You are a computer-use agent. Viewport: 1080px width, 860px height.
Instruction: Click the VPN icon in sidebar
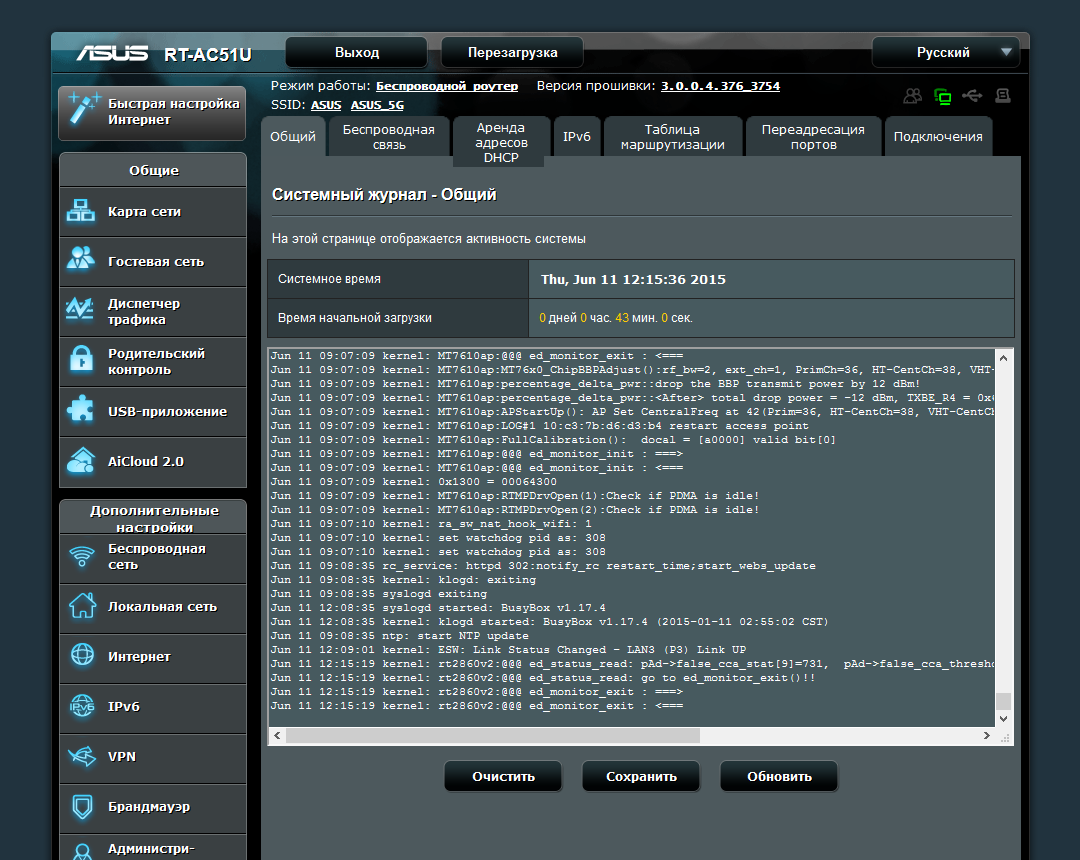81,756
